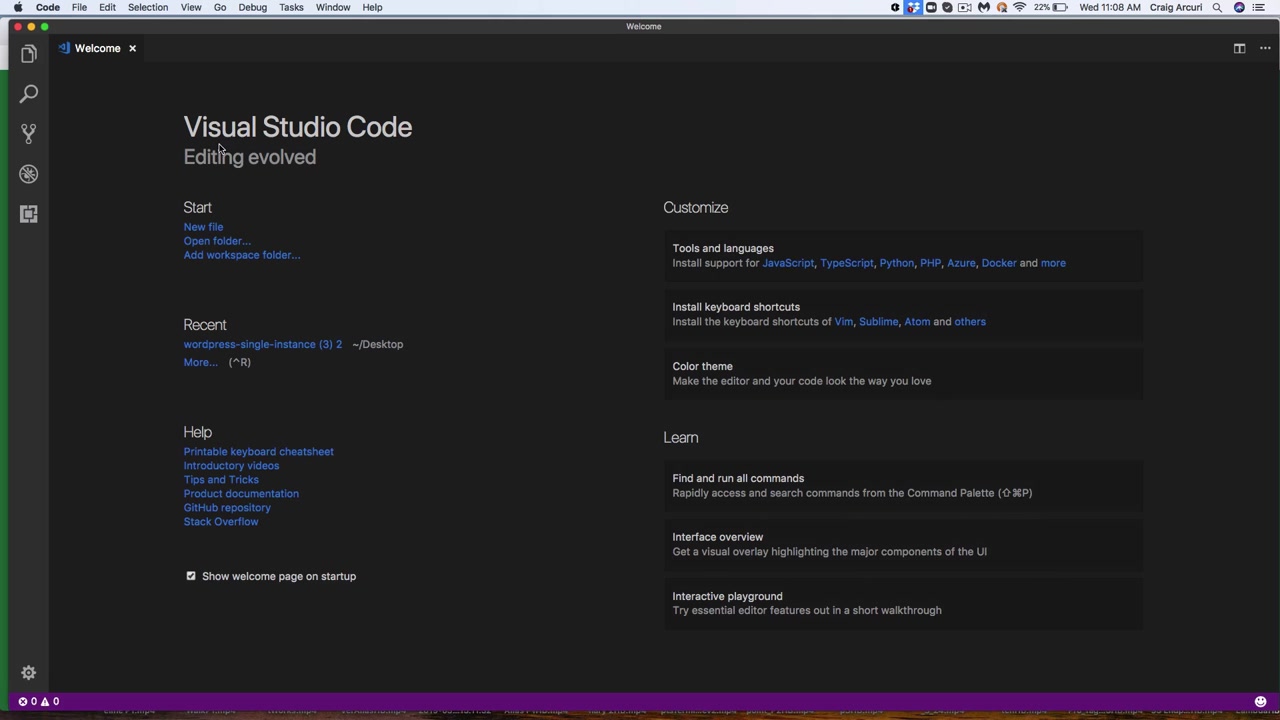Open the Debug menu
The height and width of the screenshot is (720, 1280).
[x=252, y=7]
